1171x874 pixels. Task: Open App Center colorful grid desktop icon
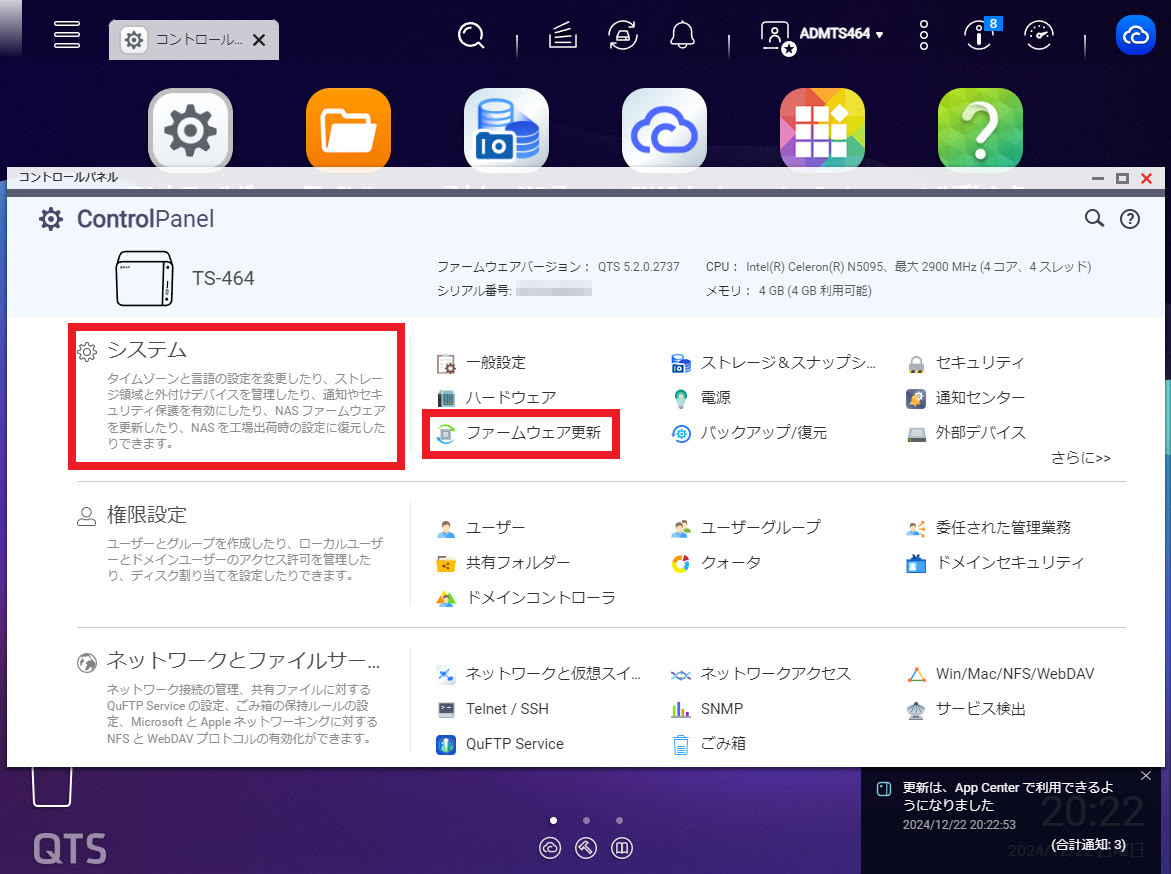[x=822, y=128]
